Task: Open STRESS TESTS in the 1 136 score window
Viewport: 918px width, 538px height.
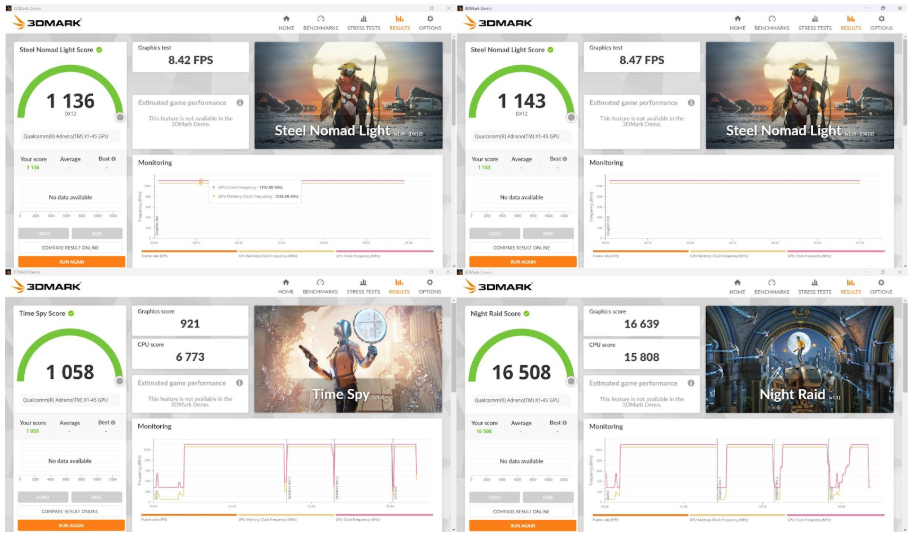Action: [x=364, y=23]
